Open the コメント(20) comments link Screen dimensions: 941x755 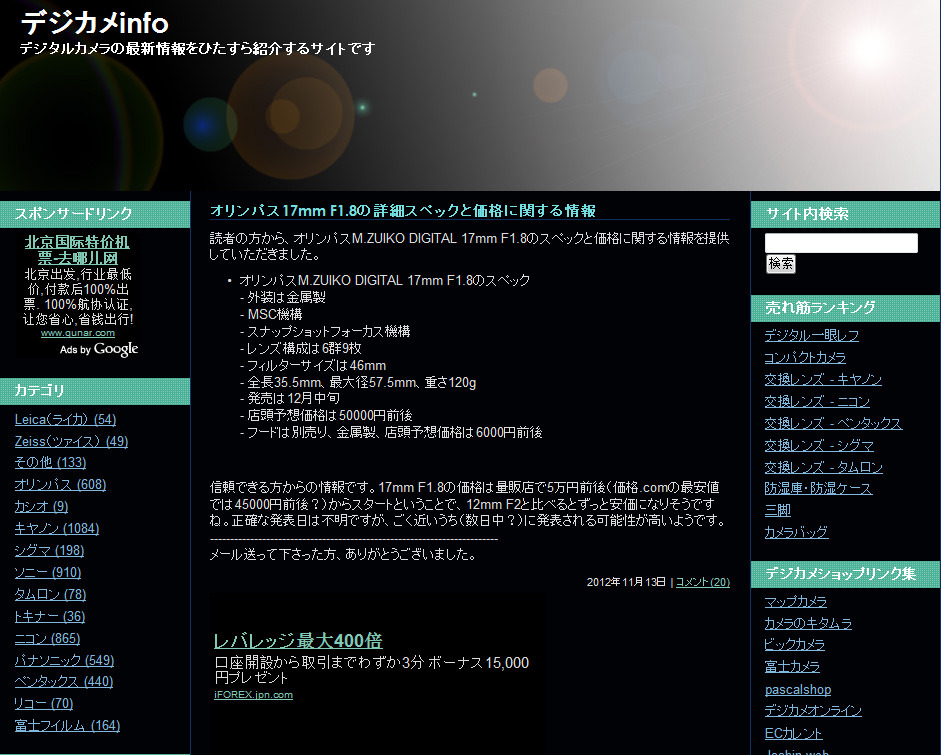point(703,582)
